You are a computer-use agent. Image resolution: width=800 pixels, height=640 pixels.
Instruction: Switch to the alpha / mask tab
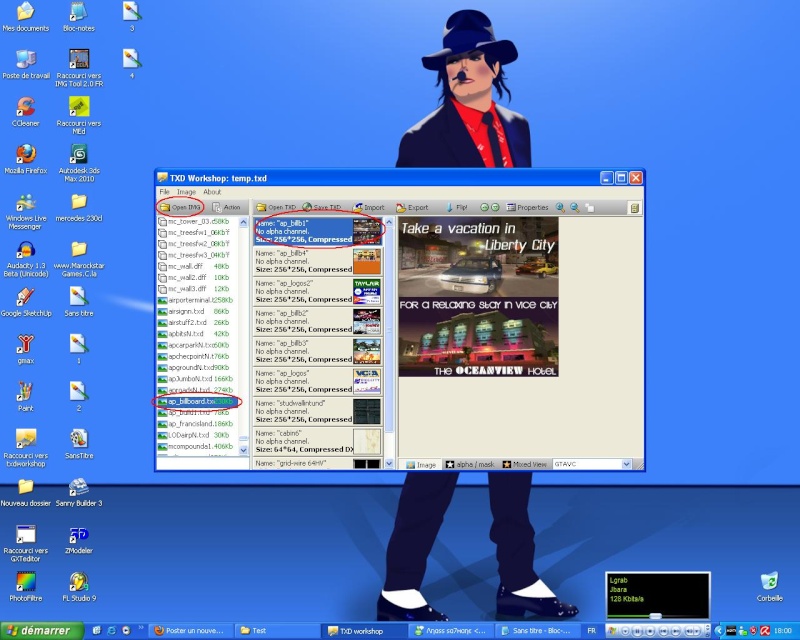(x=470, y=464)
